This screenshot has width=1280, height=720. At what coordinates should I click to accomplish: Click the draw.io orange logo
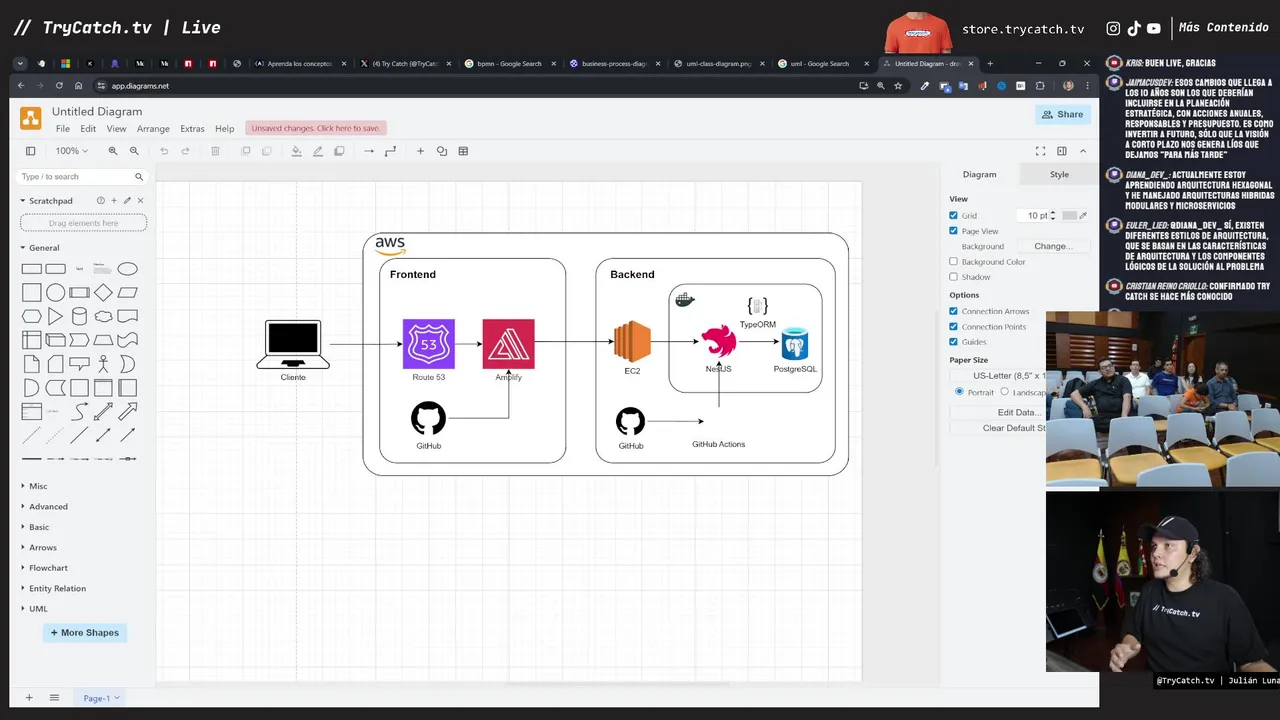(x=31, y=119)
